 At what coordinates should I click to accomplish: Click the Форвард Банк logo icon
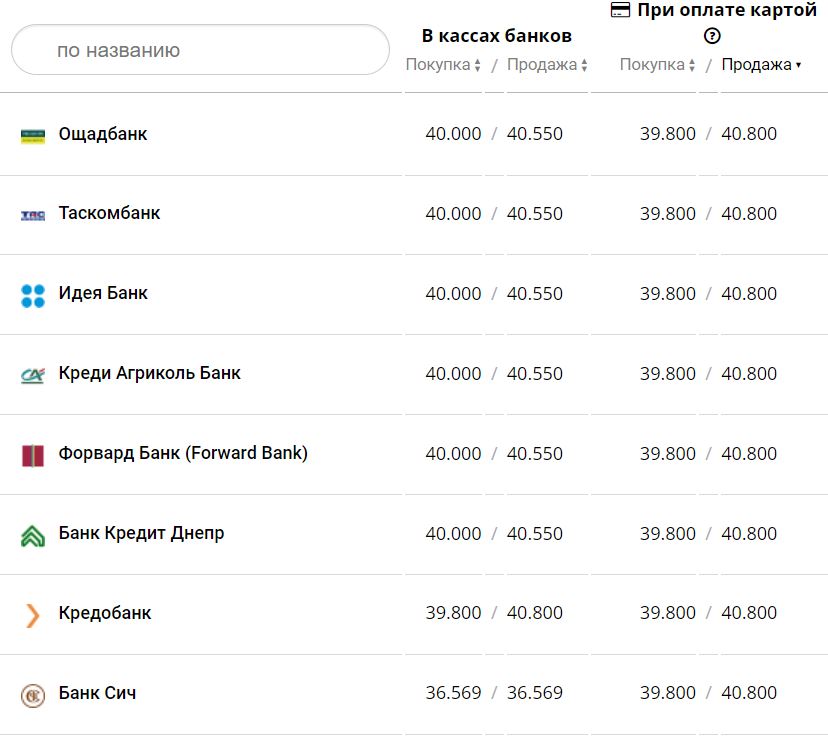coord(33,455)
